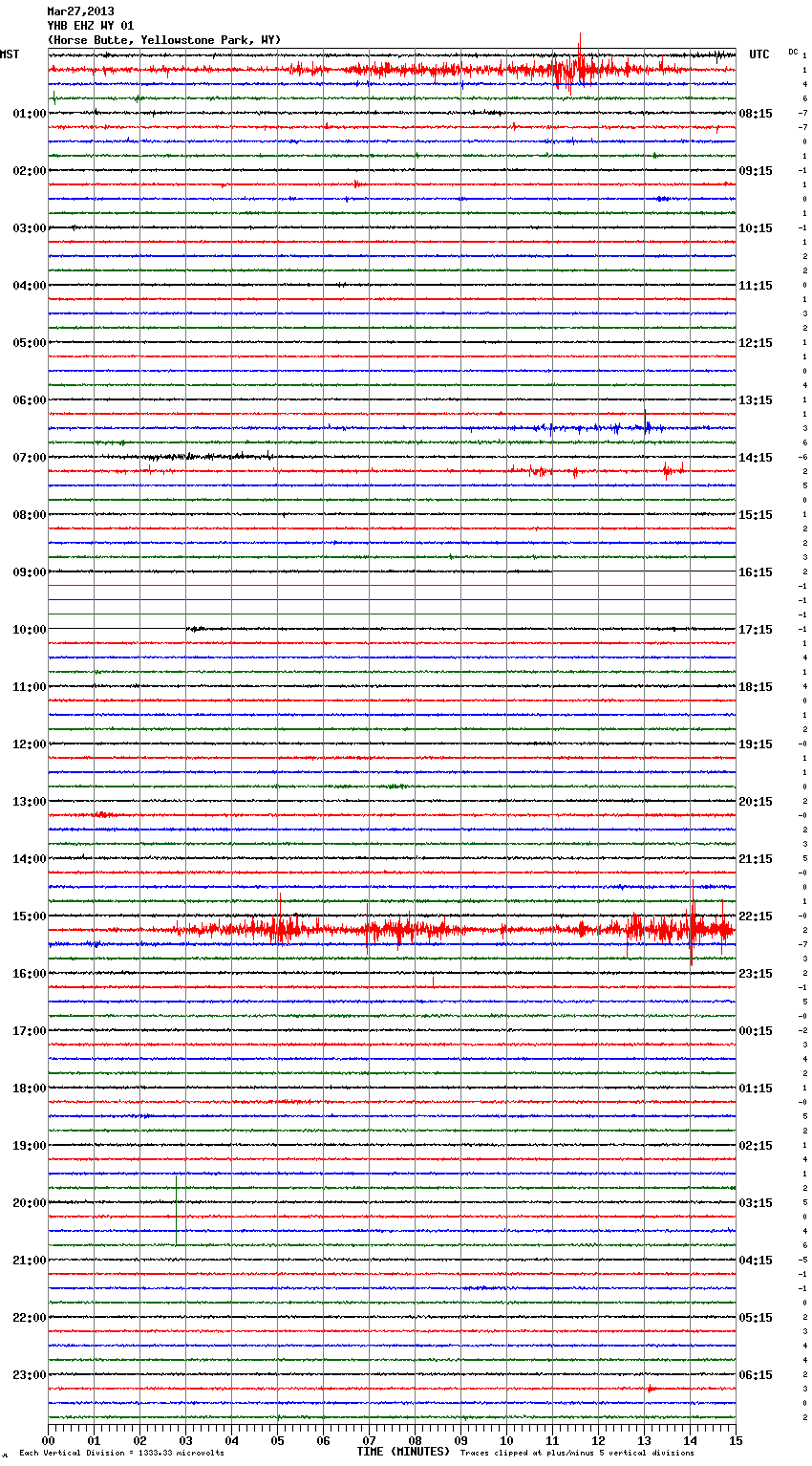
Task: Click the 02:15 UTC time label
Action: pyautogui.click(x=756, y=1146)
